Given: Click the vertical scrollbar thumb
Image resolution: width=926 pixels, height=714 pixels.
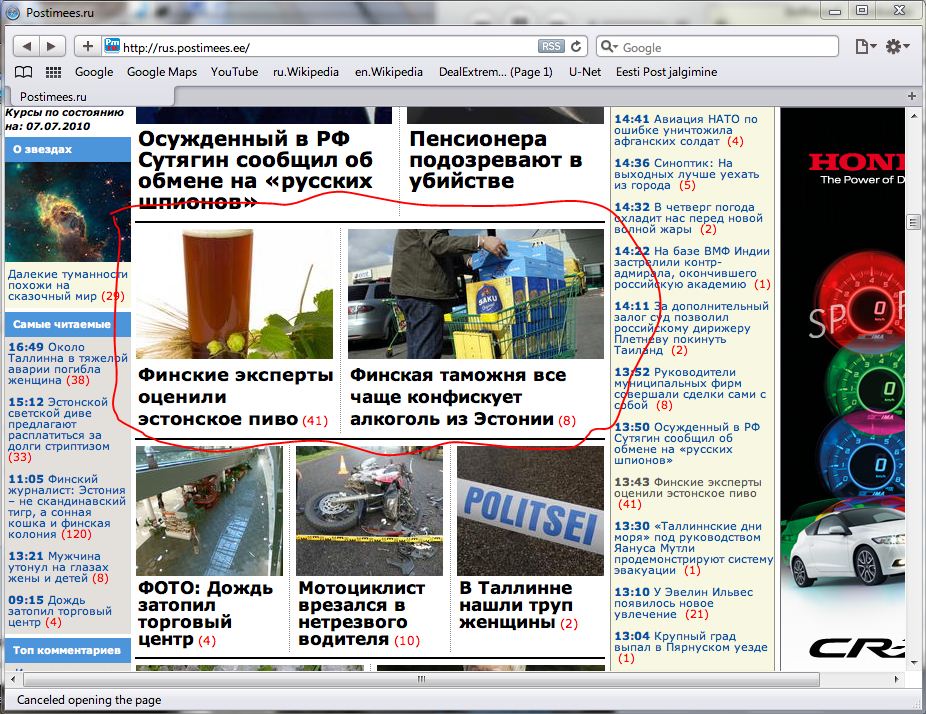Looking at the screenshot, I should point(913,222).
